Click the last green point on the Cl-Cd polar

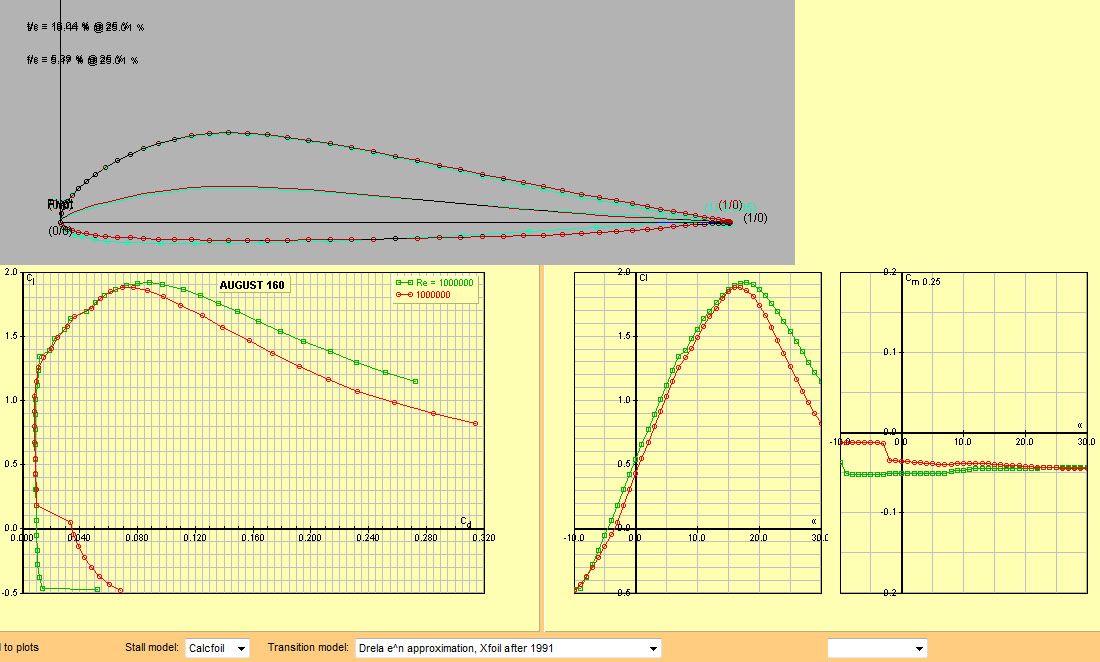(415, 381)
